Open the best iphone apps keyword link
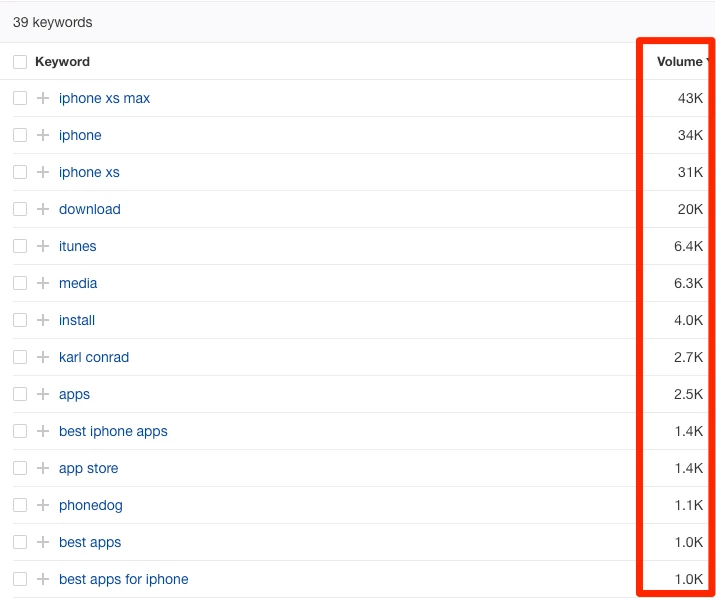716x598 pixels. pos(113,431)
